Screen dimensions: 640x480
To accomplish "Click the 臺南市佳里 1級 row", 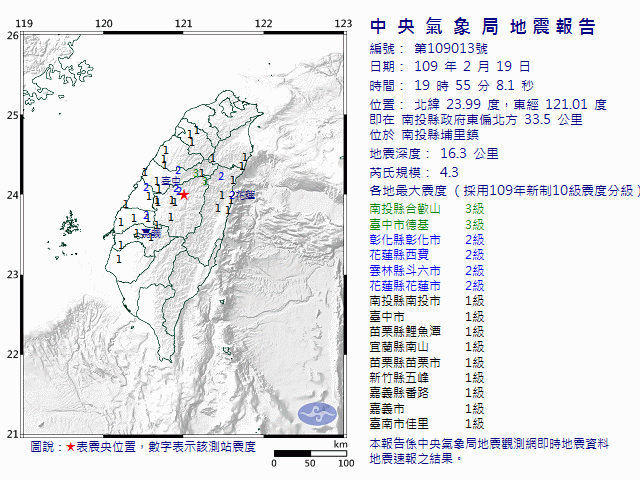I will [427, 424].
